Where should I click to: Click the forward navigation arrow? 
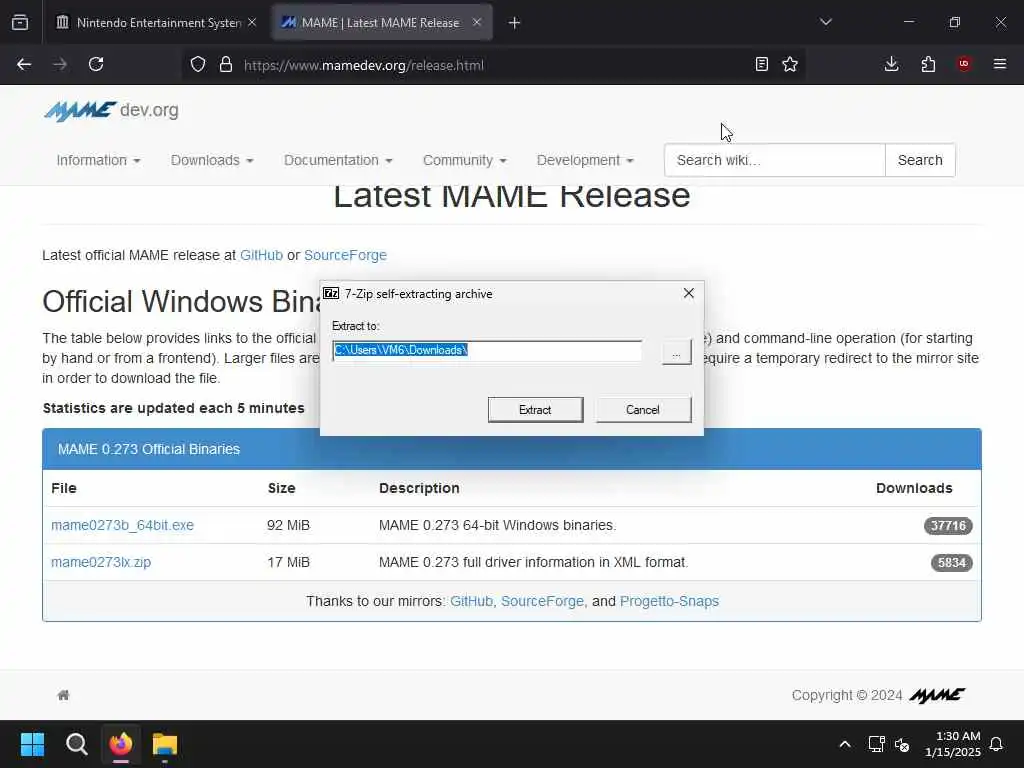point(60,64)
